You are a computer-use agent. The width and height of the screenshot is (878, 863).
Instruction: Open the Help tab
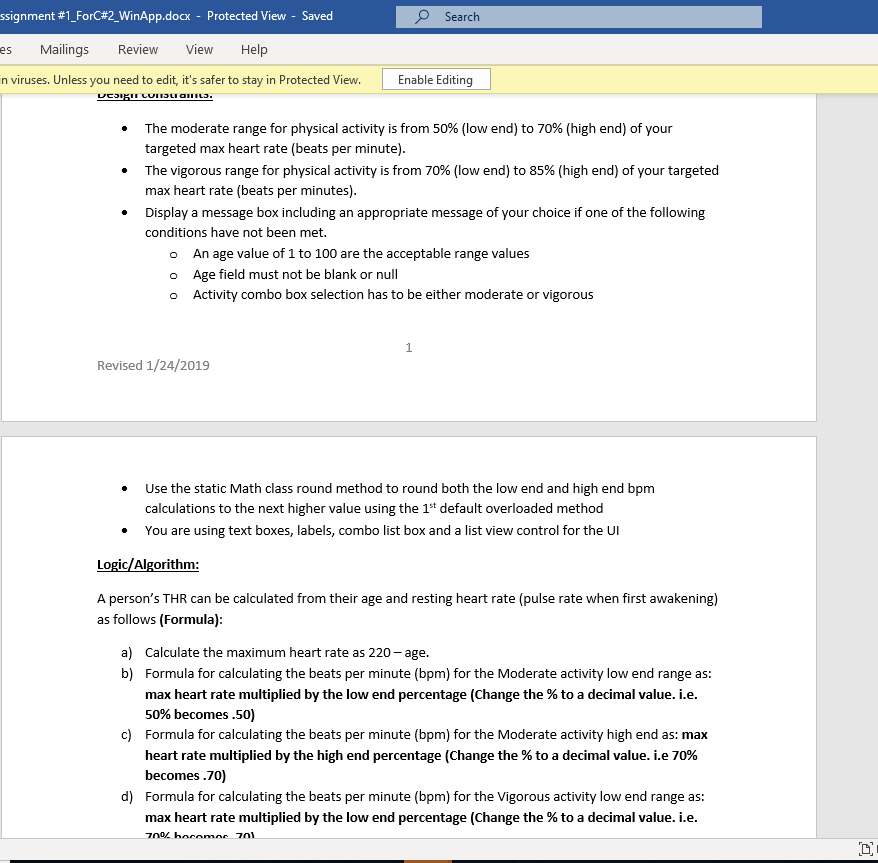(x=253, y=49)
